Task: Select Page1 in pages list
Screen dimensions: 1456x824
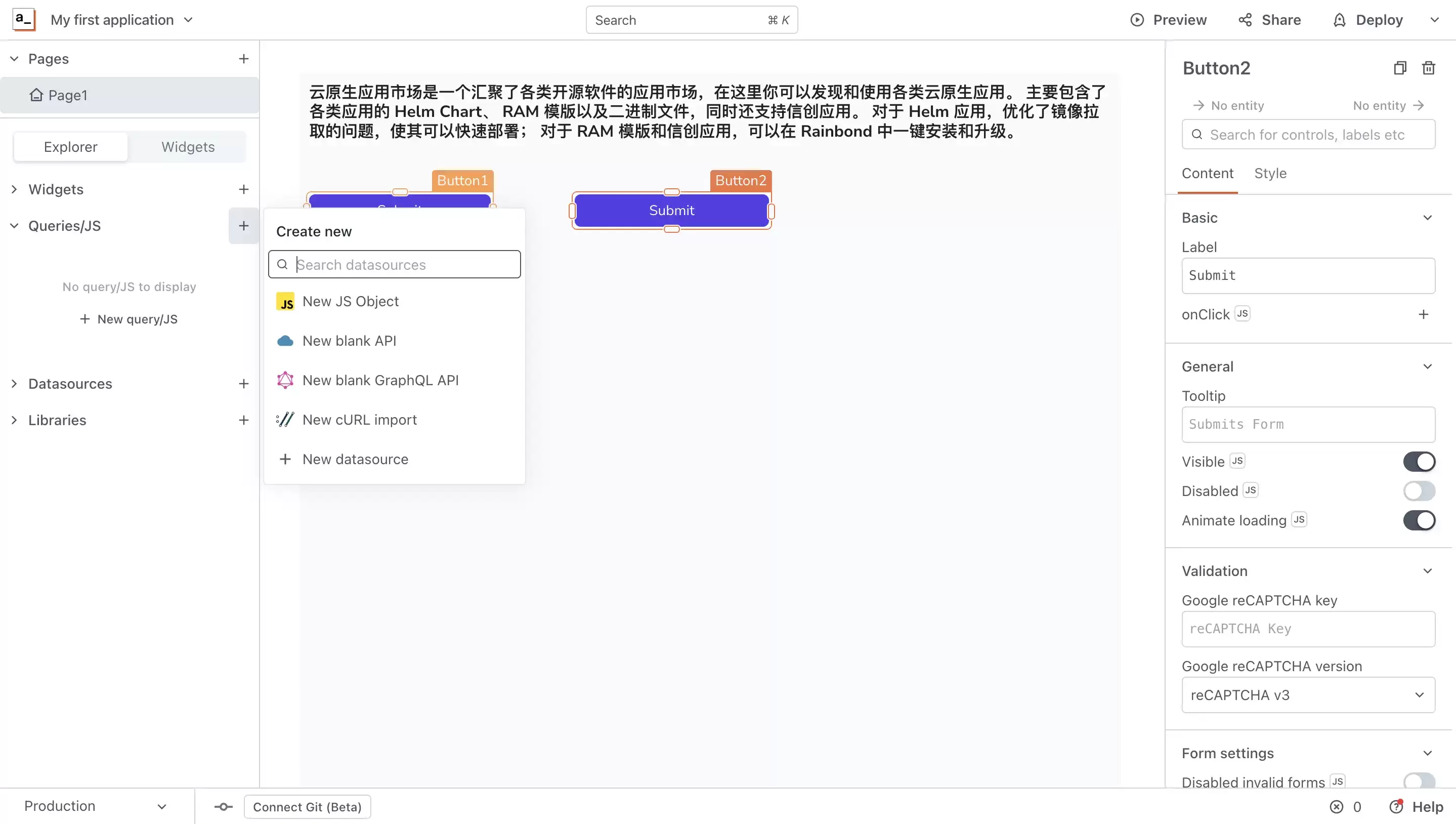Action: (130, 95)
